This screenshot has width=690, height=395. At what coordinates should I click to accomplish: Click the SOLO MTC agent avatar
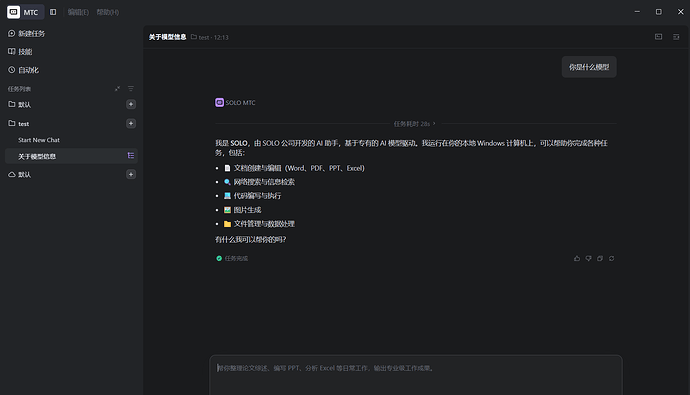tap(219, 102)
